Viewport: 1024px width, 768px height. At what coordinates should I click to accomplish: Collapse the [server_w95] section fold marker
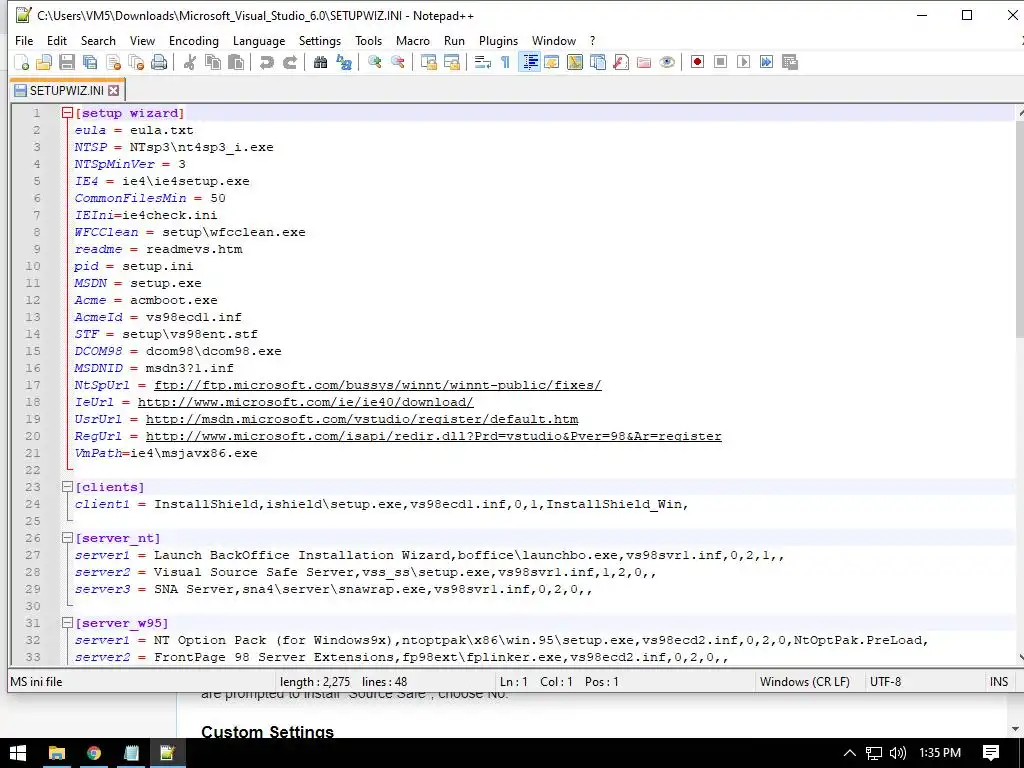pos(67,622)
